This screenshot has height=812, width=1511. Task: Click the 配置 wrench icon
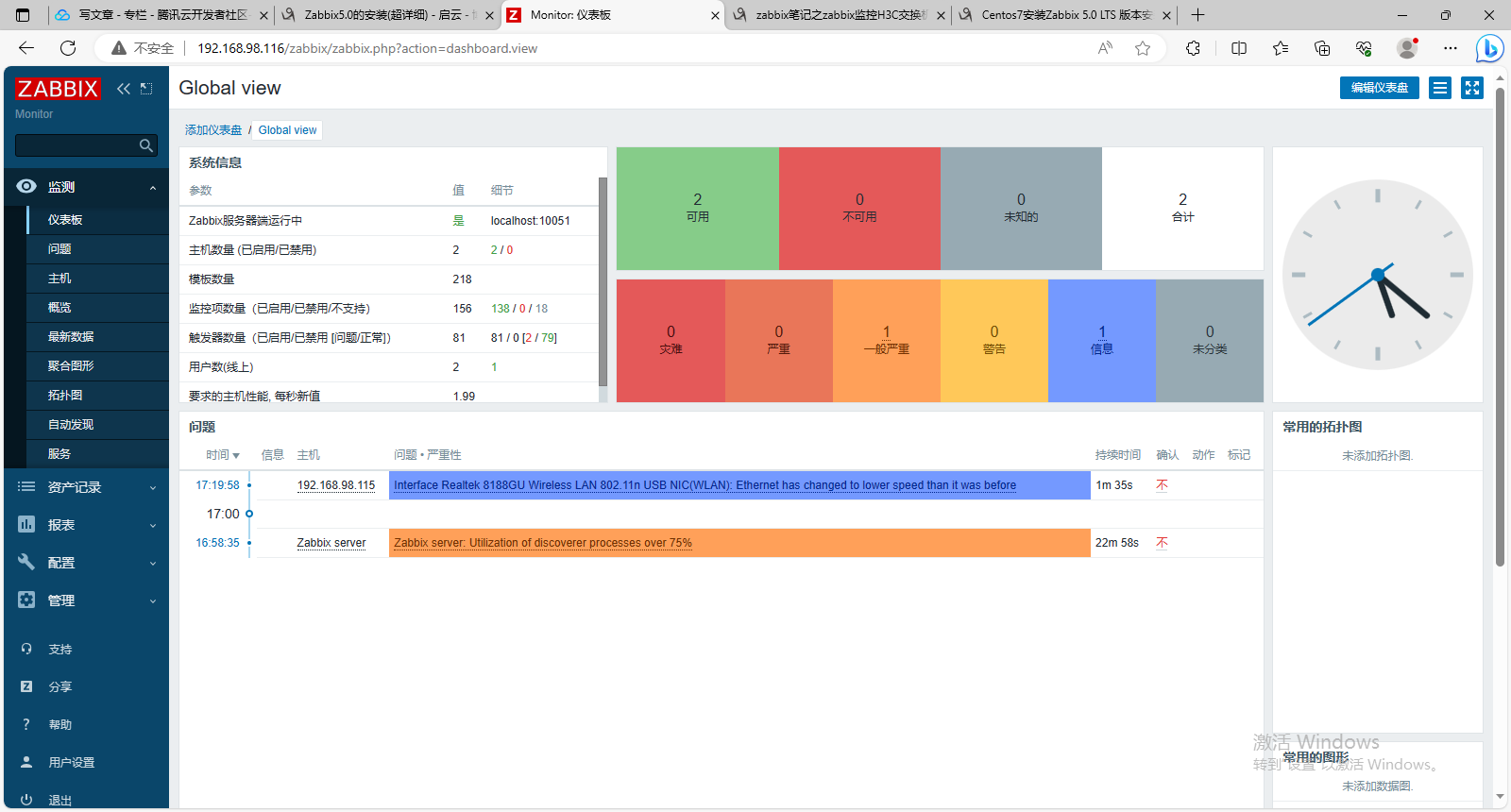point(26,562)
